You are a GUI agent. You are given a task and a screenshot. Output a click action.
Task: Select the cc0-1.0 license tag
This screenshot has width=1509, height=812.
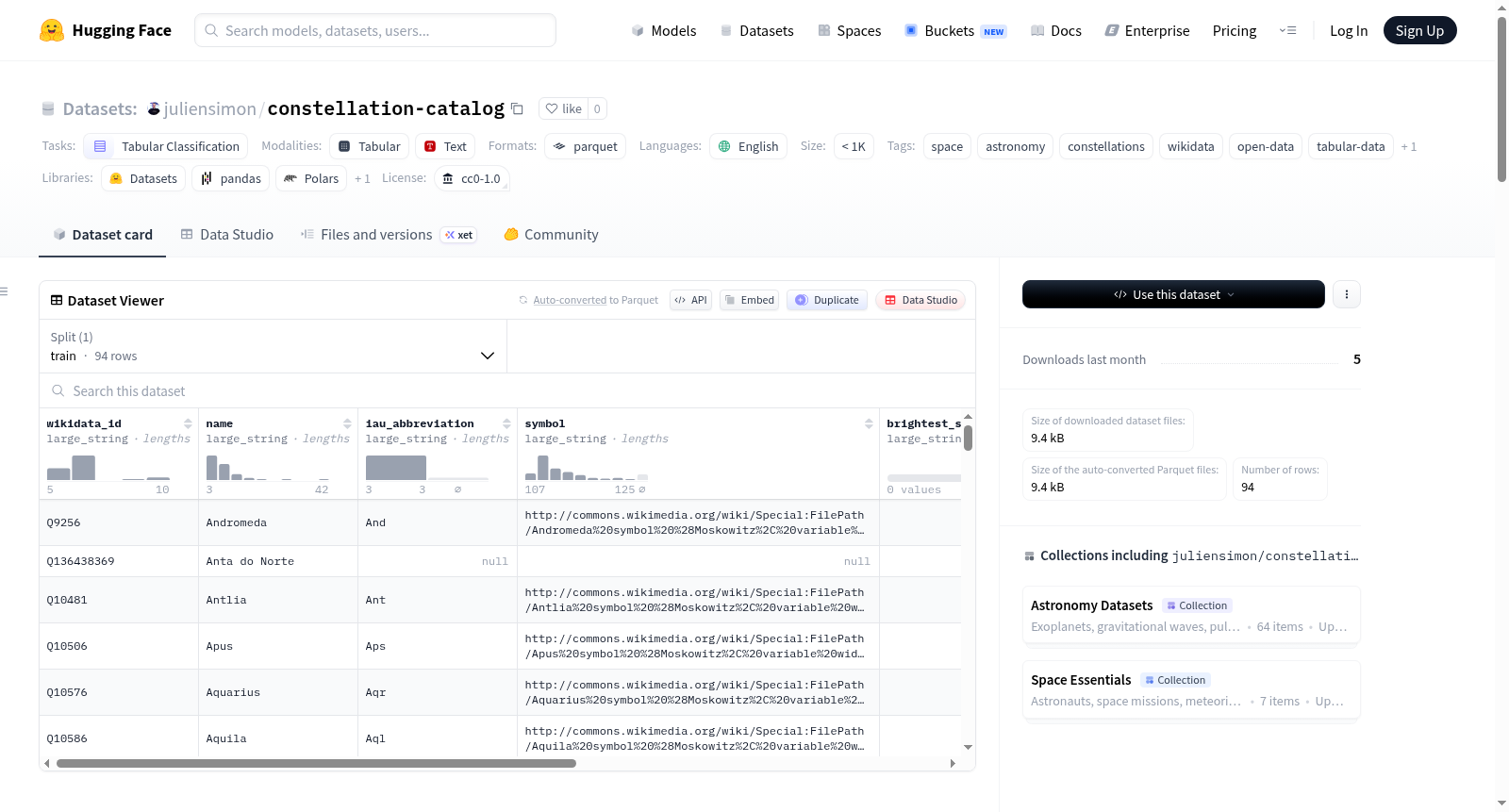pos(472,178)
